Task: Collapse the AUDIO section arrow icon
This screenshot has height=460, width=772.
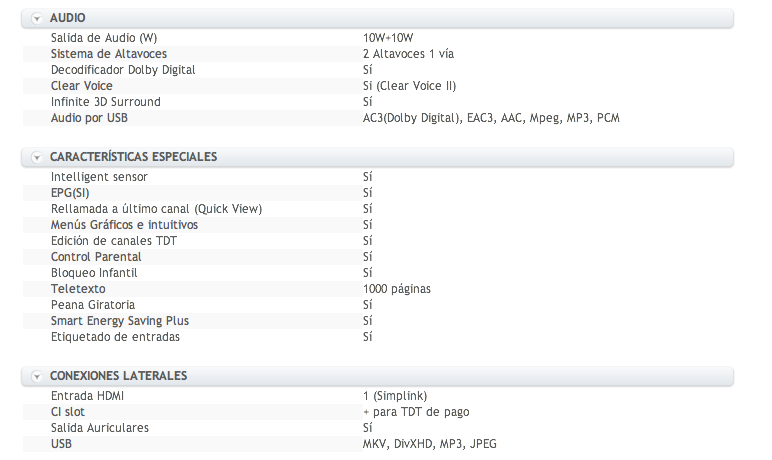Action: coord(36,18)
